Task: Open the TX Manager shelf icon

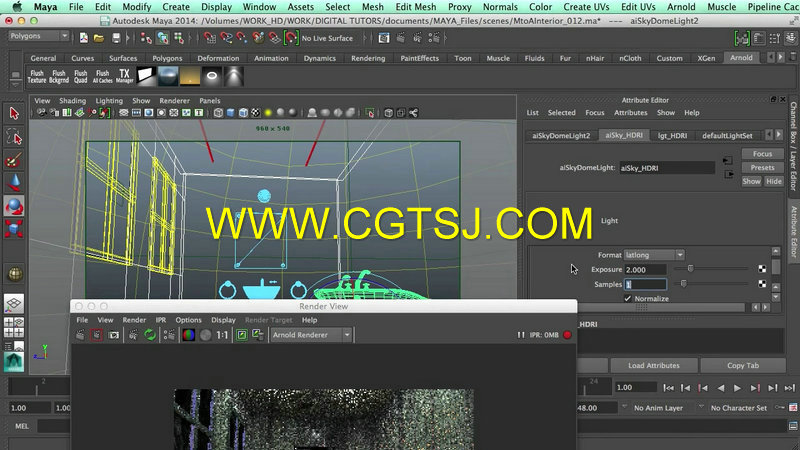Action: 124,77
